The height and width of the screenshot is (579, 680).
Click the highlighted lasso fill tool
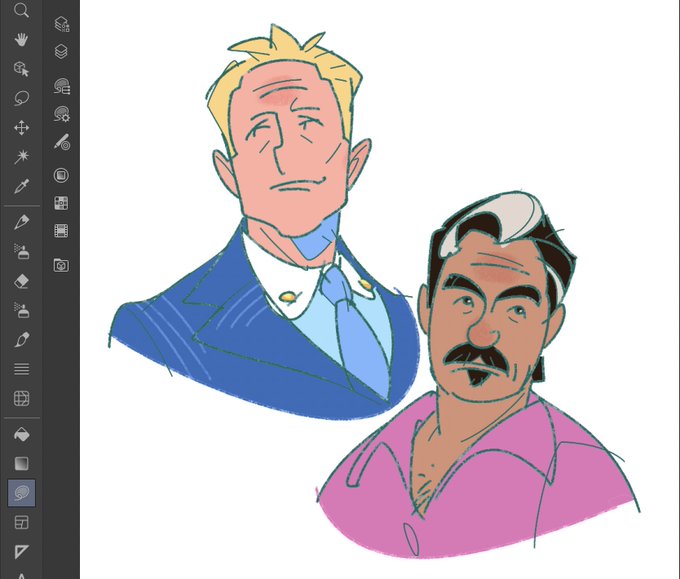21,493
